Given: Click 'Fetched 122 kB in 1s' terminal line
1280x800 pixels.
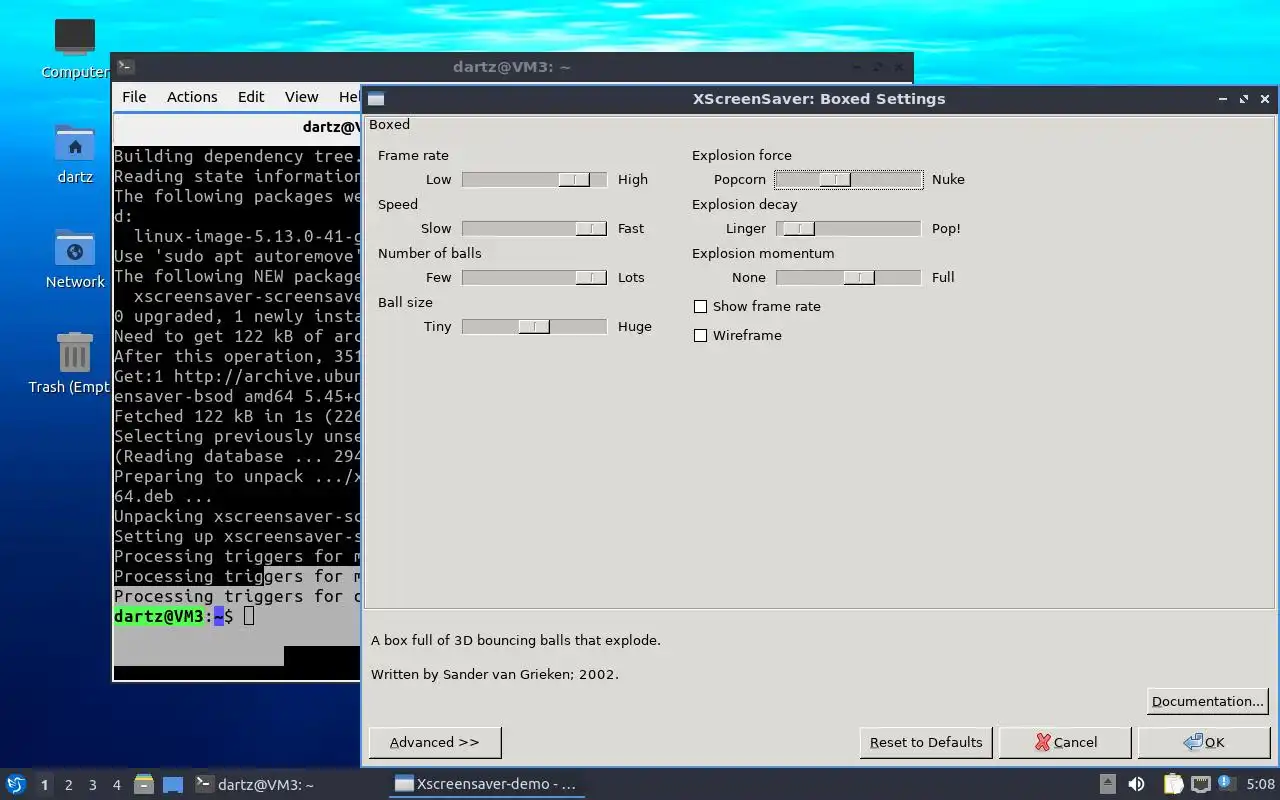Looking at the screenshot, I should [237, 416].
